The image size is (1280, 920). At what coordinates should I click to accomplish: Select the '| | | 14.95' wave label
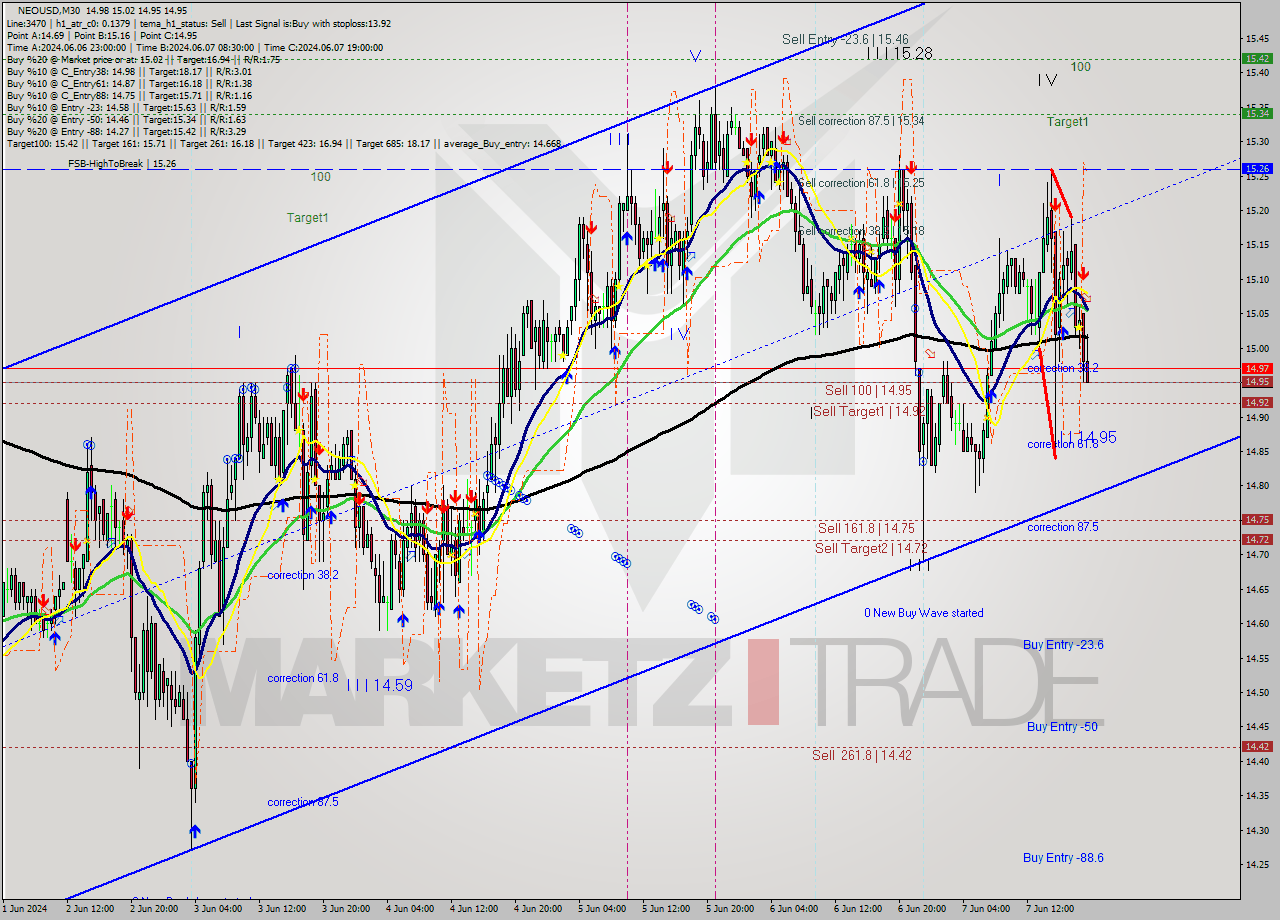coord(1088,437)
